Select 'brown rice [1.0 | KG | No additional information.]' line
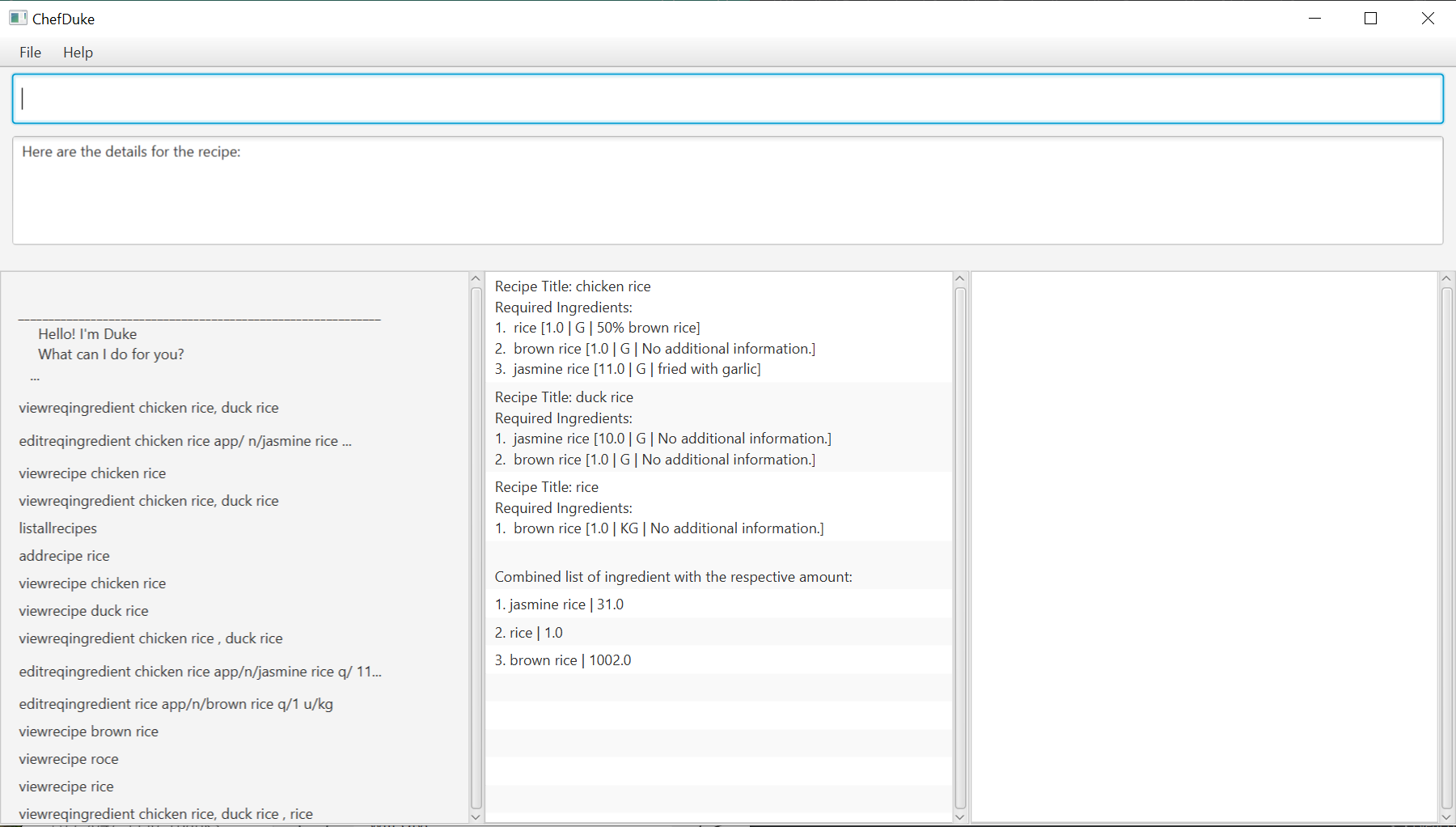 669,528
